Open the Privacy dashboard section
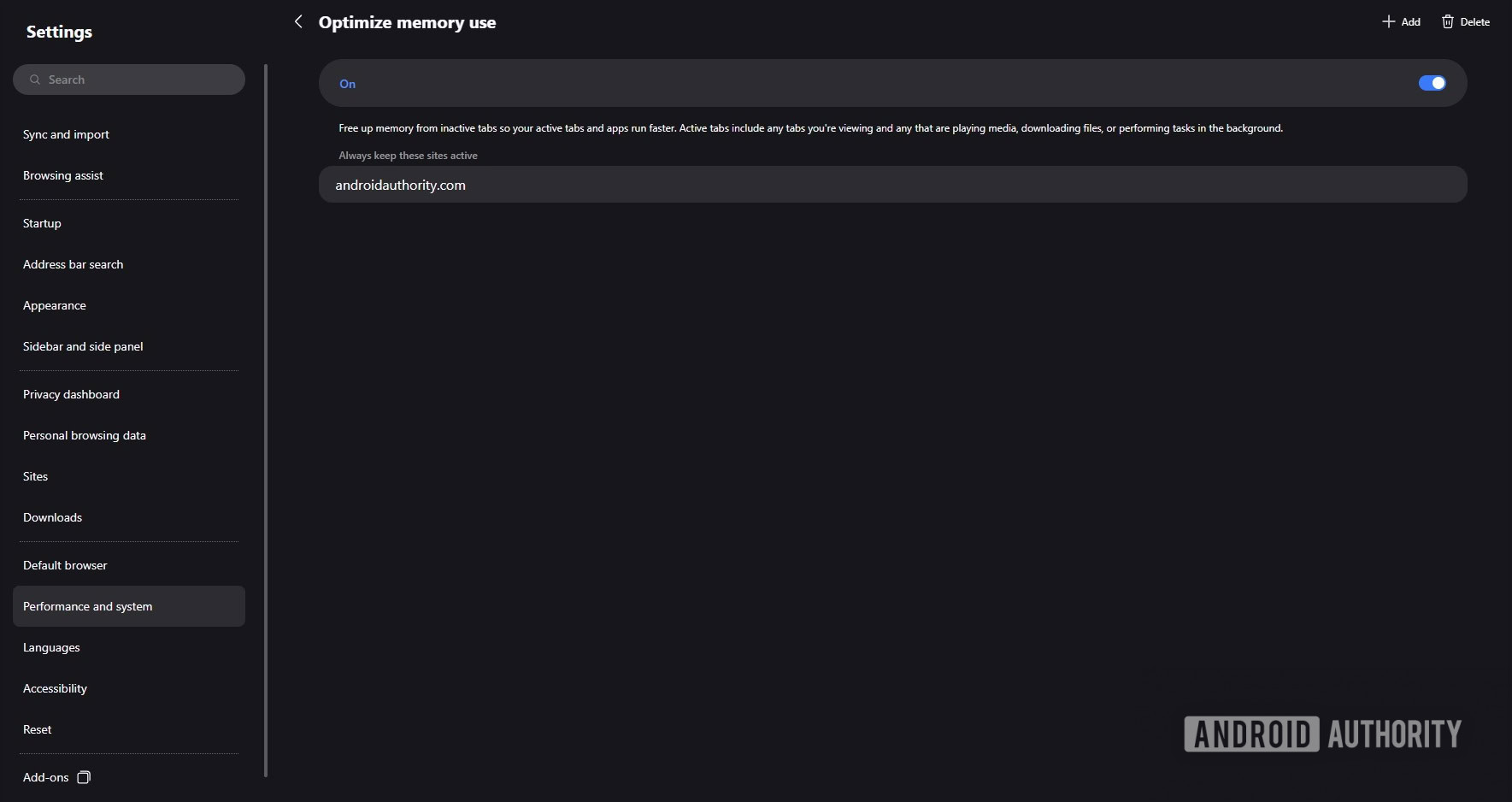The width and height of the screenshot is (1512, 802). coord(71,394)
